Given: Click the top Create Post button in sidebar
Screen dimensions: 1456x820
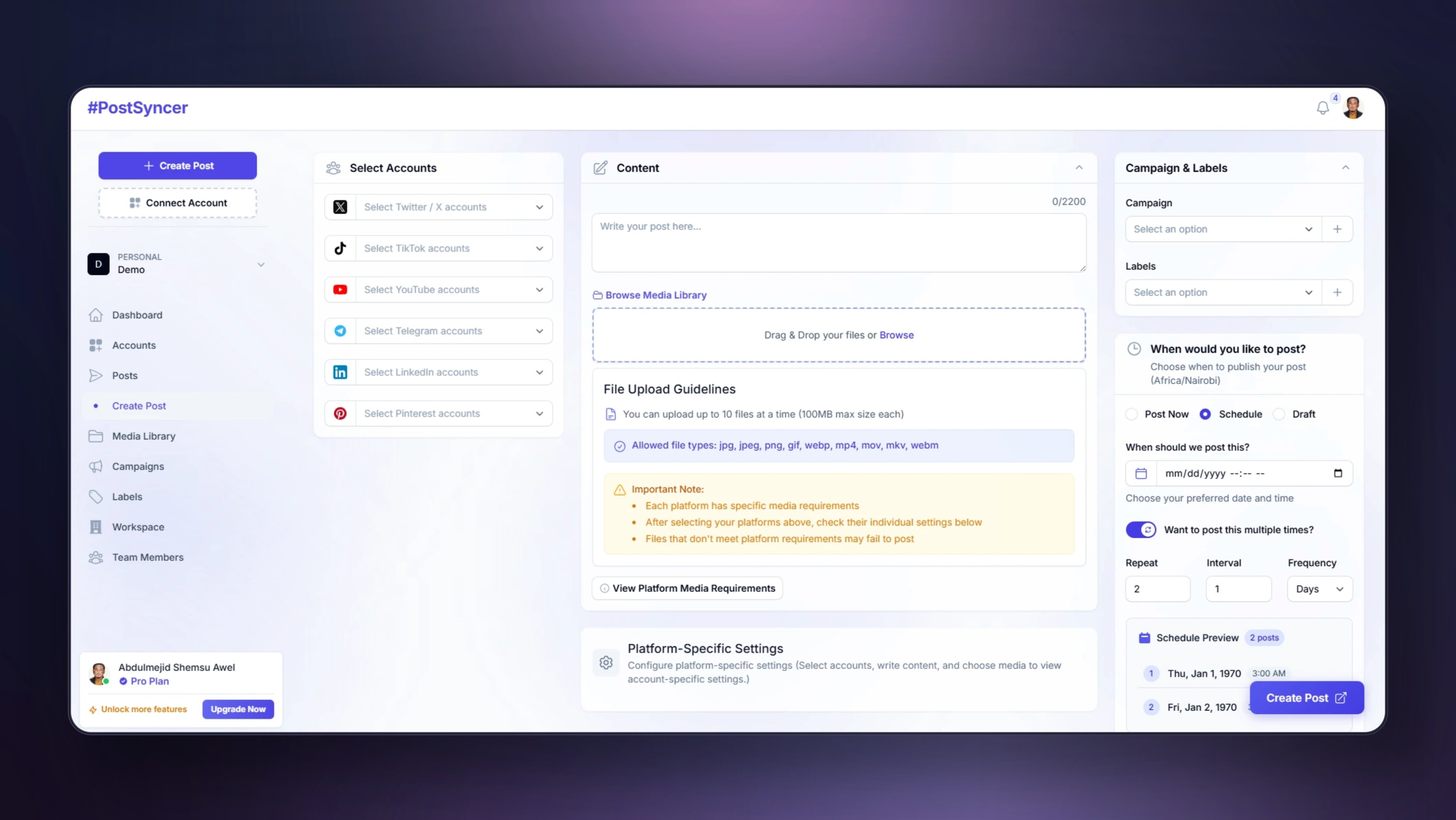Looking at the screenshot, I should click(177, 166).
